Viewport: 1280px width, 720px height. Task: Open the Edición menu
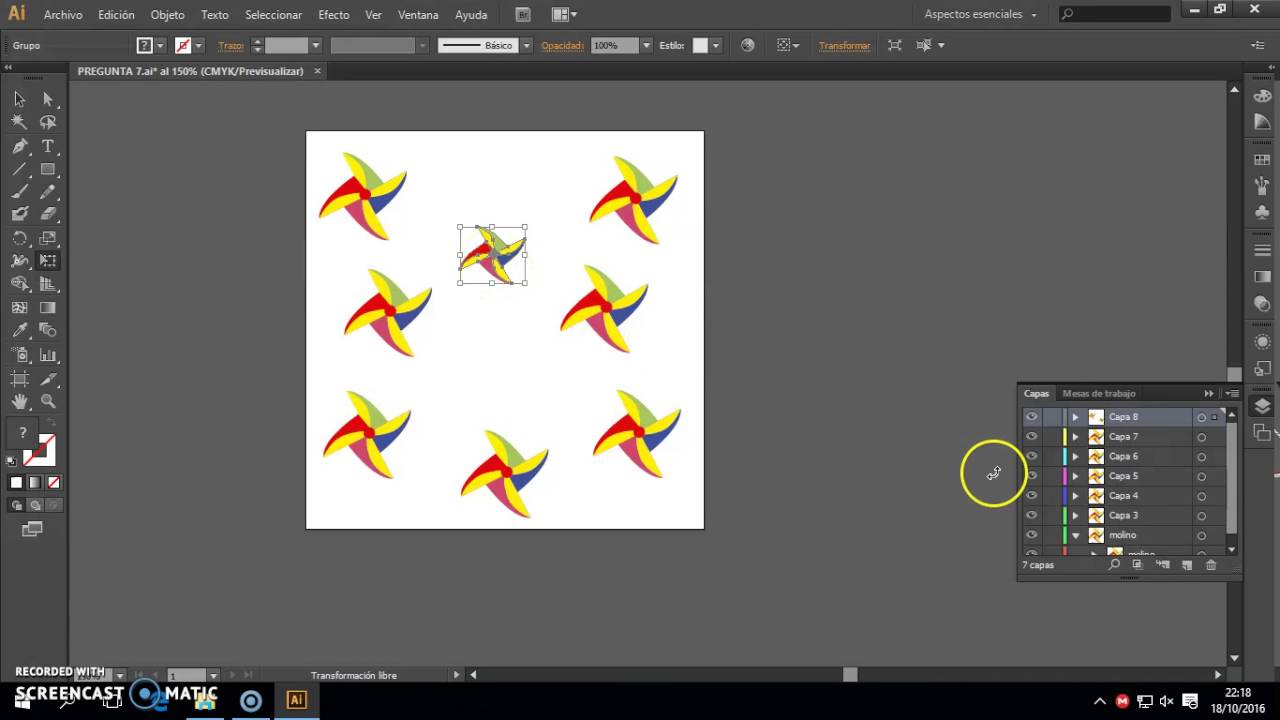[116, 15]
